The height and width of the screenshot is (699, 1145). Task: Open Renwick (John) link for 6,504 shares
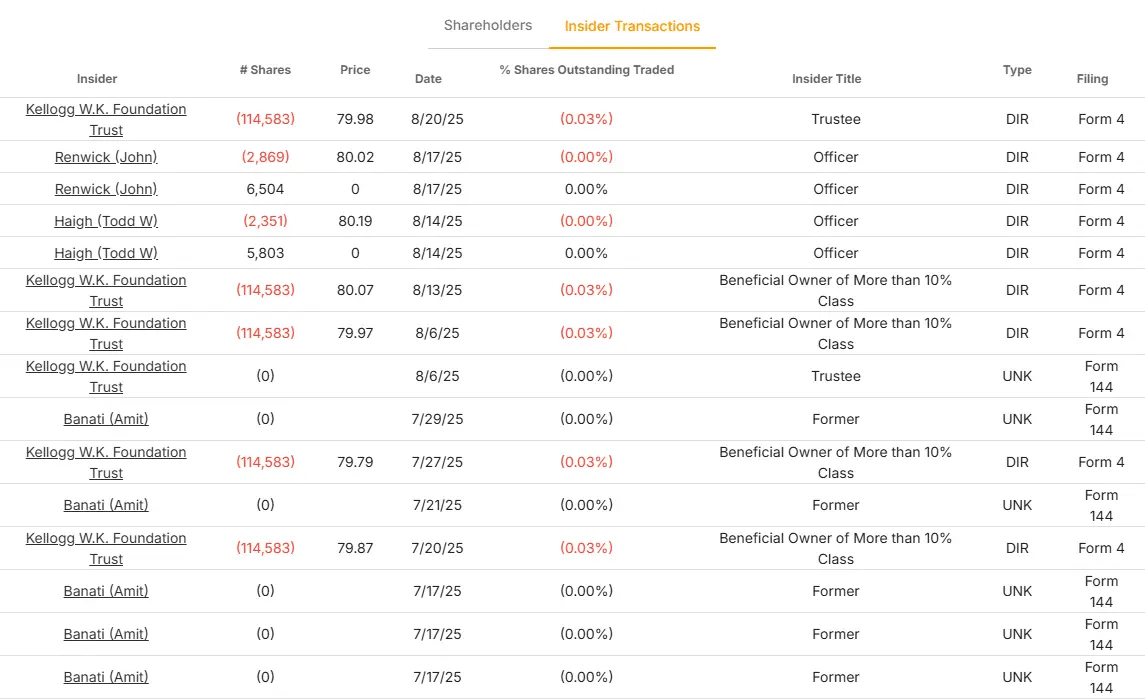pyautogui.click(x=106, y=189)
